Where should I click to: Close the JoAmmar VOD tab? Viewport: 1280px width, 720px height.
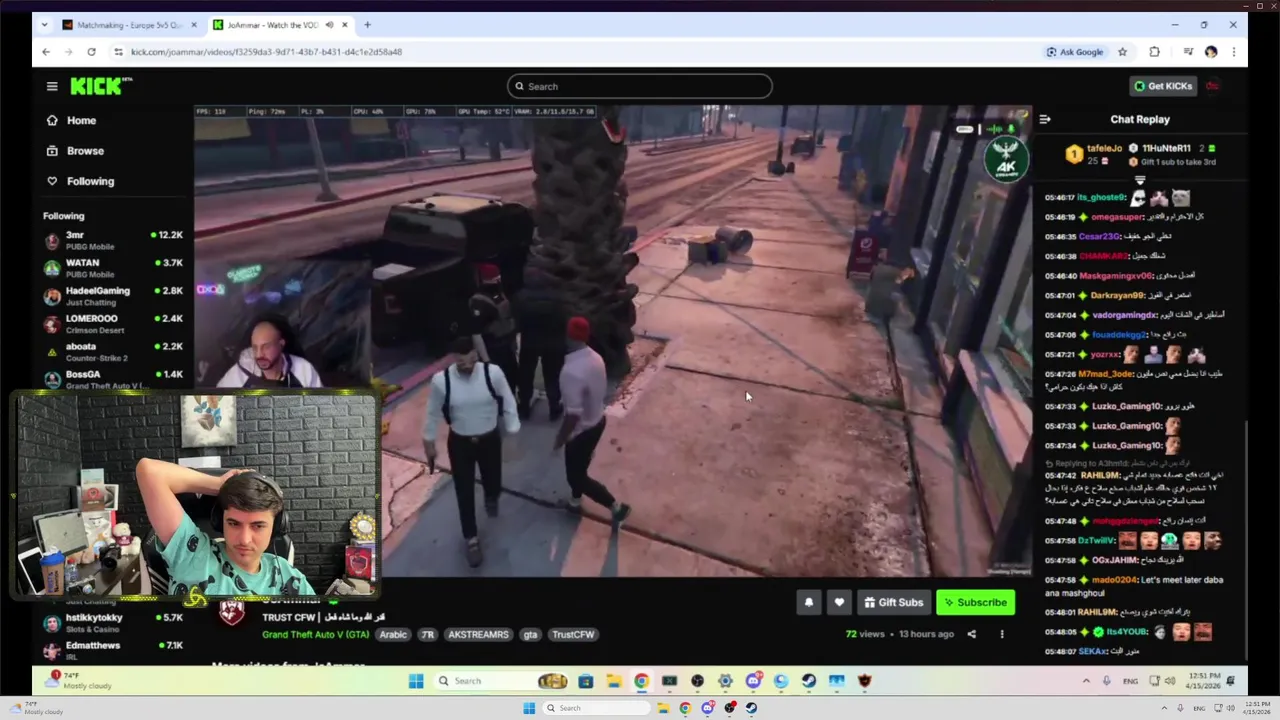[345, 24]
